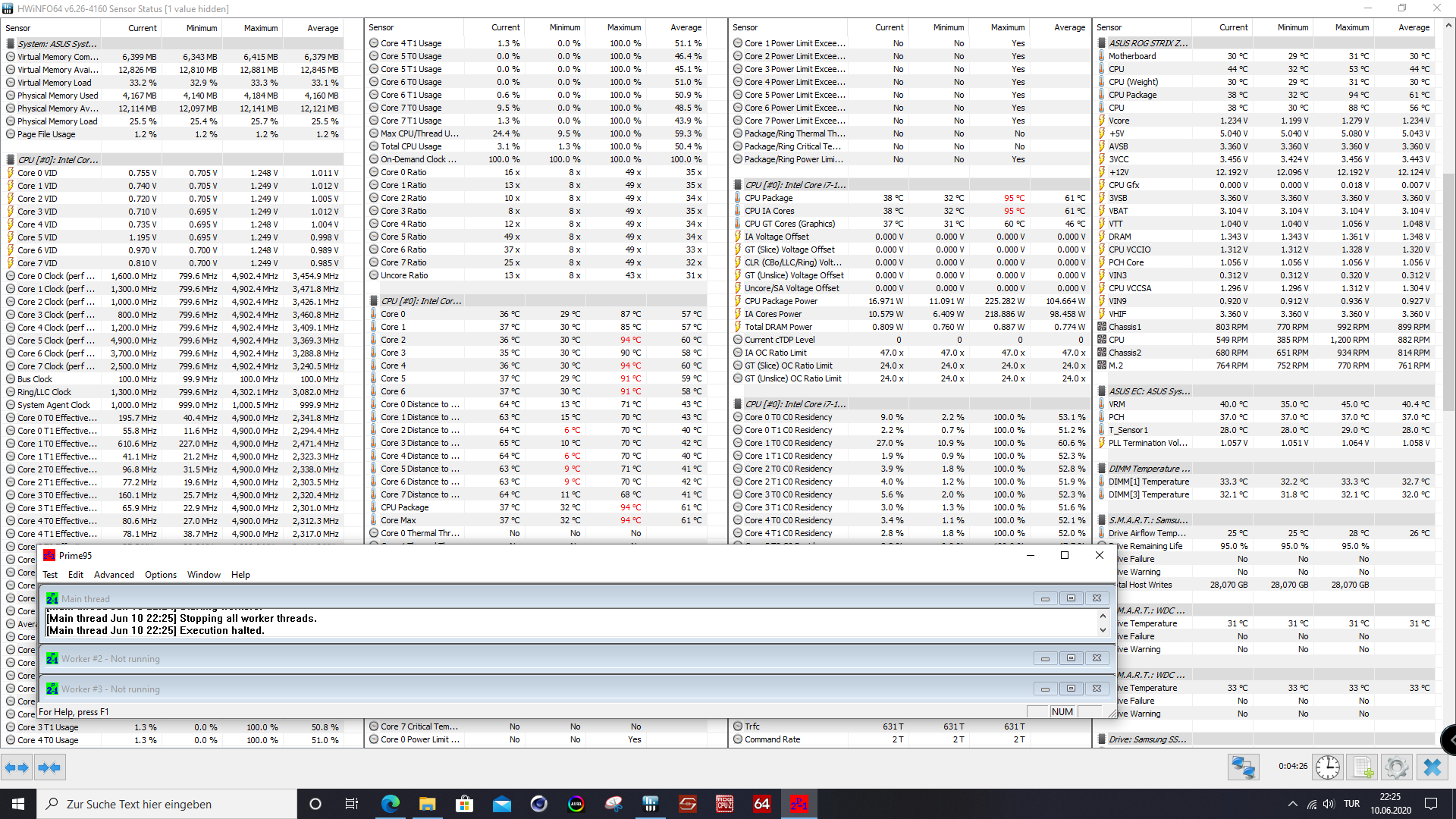
Task: Select the 'Total CPU Usage' row
Action: click(537, 146)
